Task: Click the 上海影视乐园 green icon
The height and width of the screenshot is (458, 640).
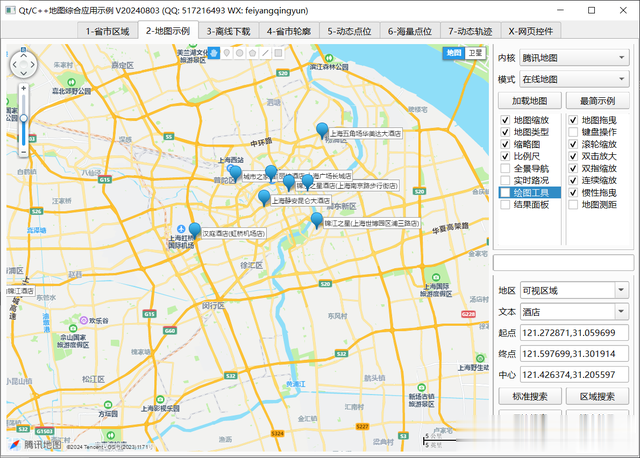Action: (x=160, y=399)
